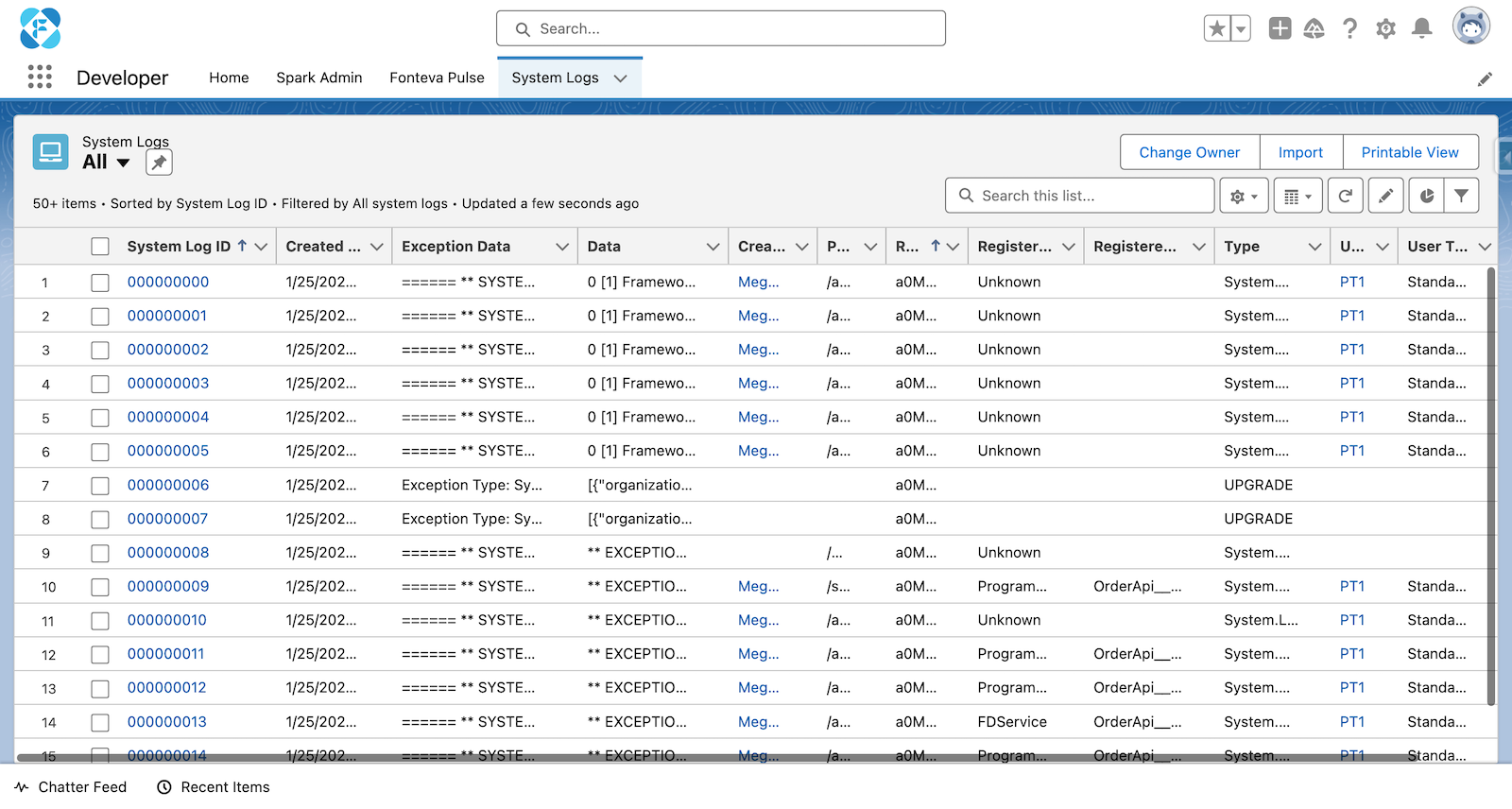Check the select-all rows checkbox
The image size is (1512, 809).
pos(100,247)
